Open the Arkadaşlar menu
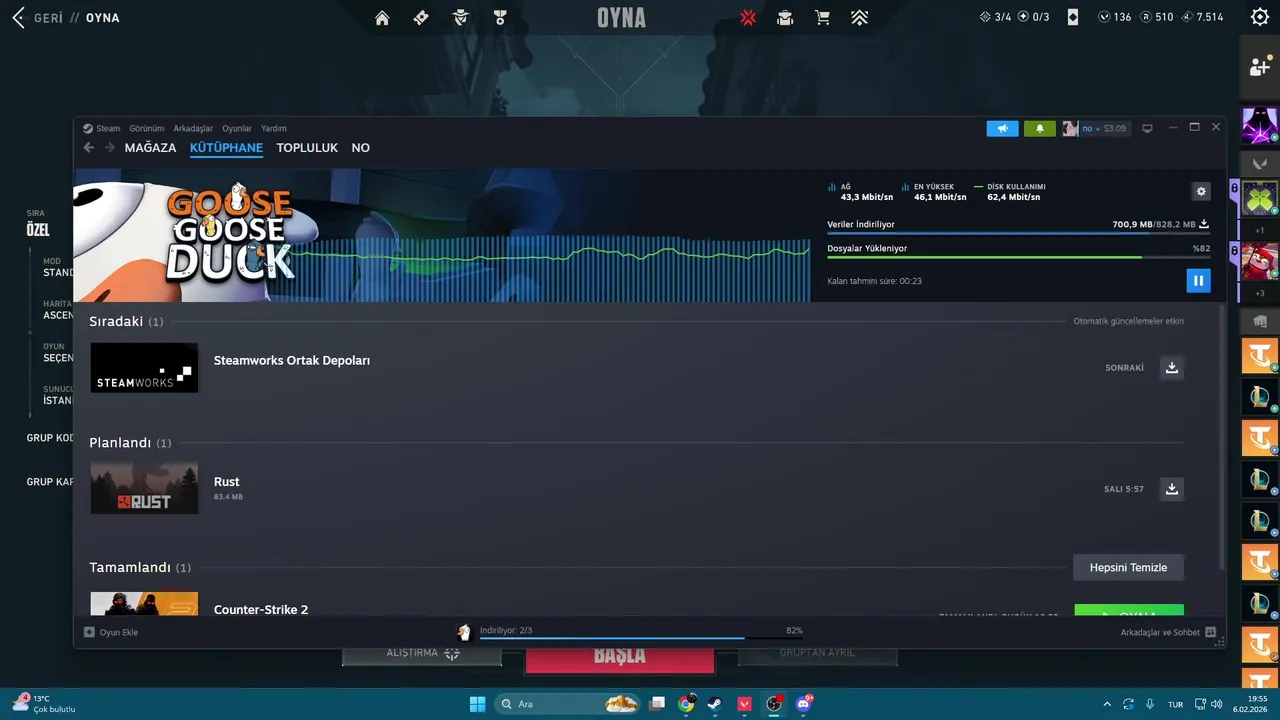This screenshot has height=720, width=1280. (193, 128)
